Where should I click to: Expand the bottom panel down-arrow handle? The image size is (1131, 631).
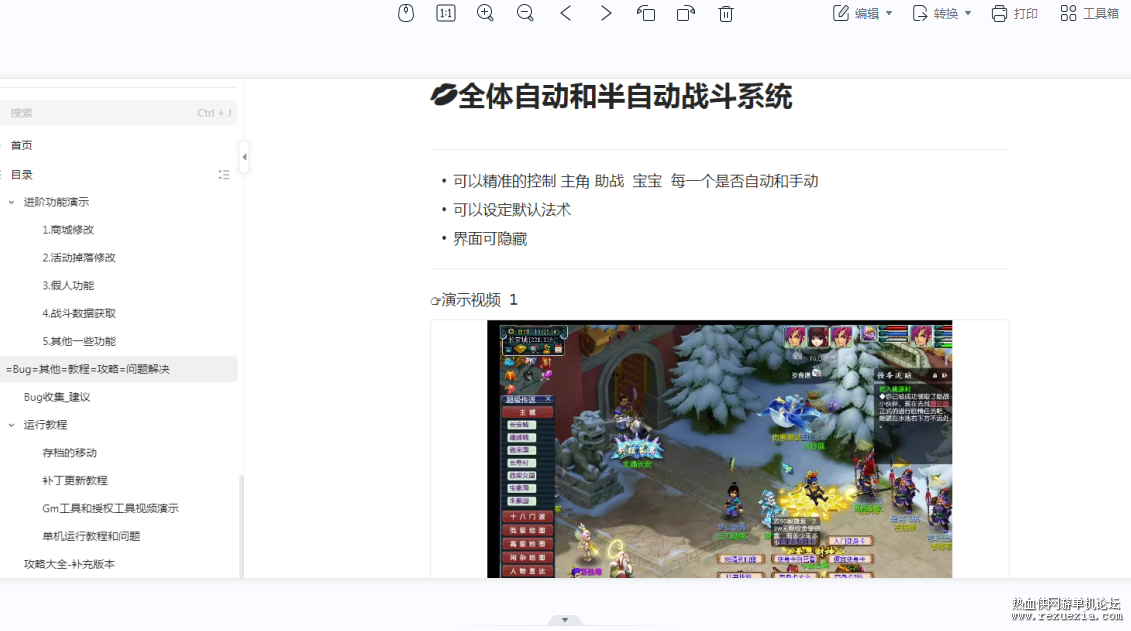[x=565, y=619]
